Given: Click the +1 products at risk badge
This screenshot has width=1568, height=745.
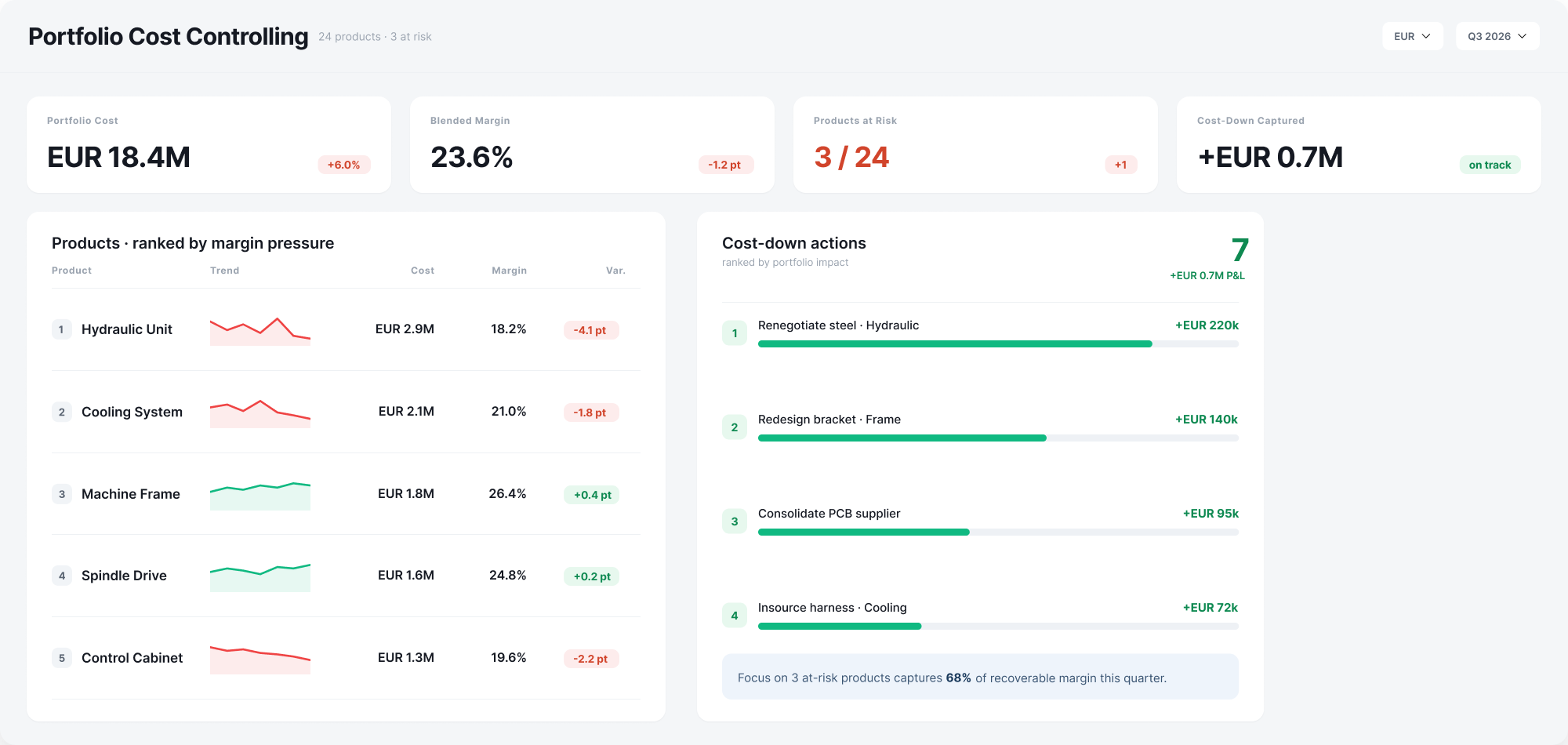Looking at the screenshot, I should [1120, 165].
